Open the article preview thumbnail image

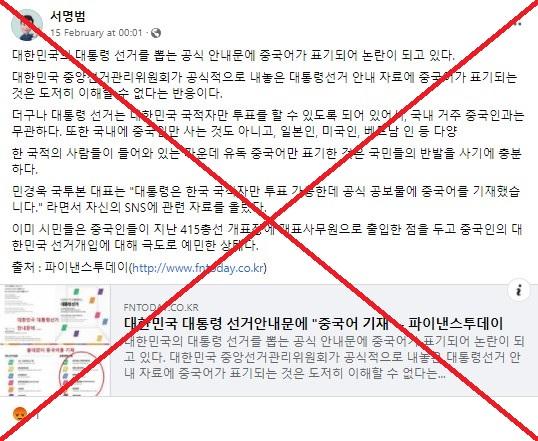click(55, 340)
